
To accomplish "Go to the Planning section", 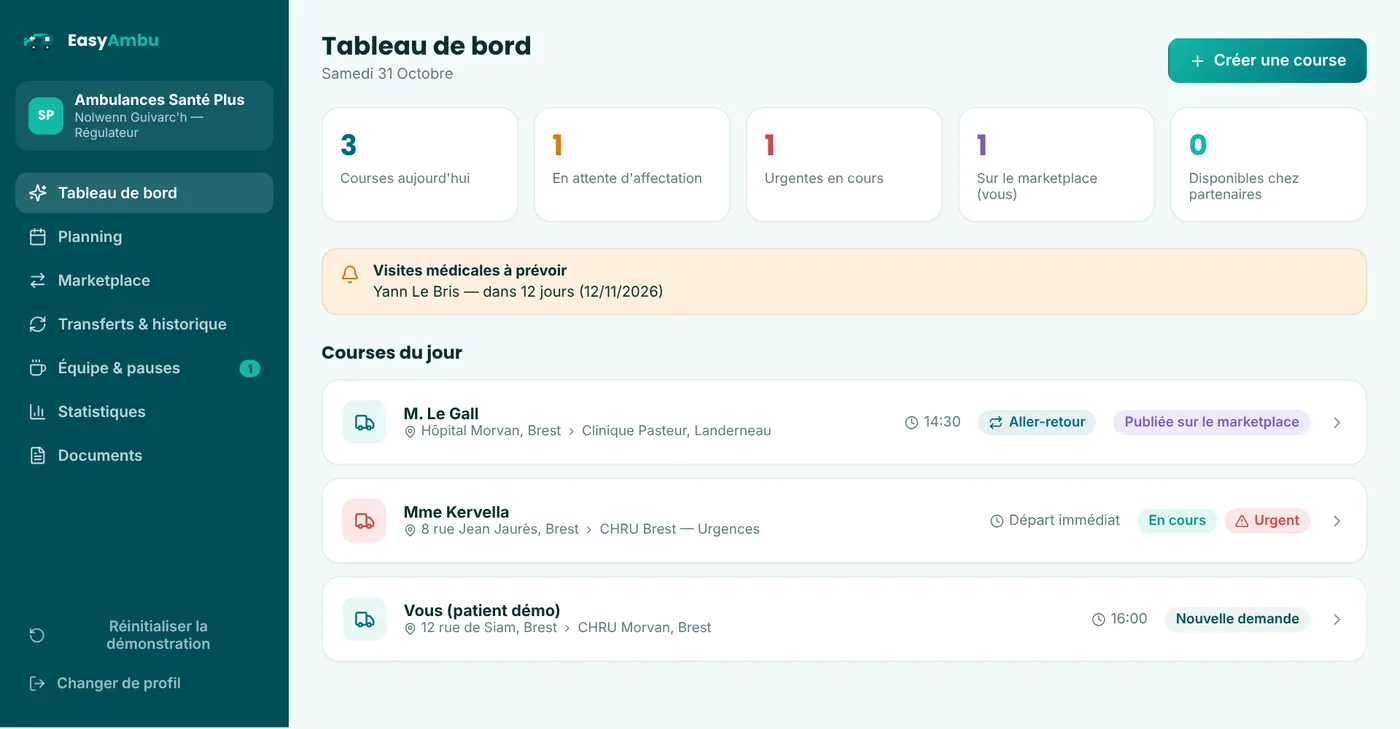I will [x=144, y=237].
